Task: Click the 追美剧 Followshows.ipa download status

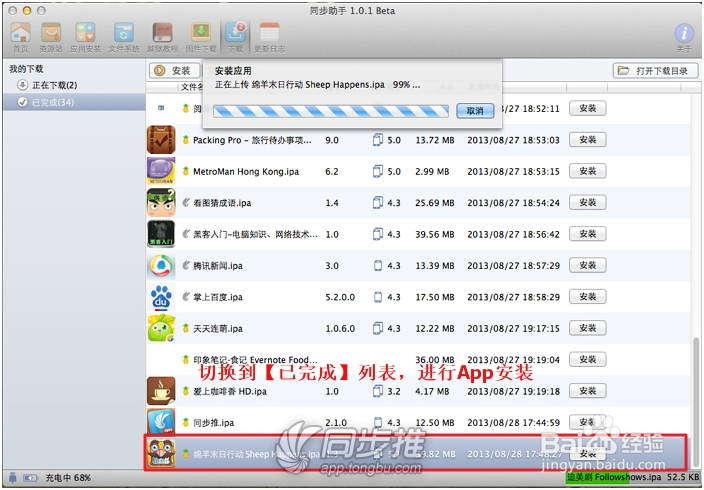Action: [x=633, y=477]
